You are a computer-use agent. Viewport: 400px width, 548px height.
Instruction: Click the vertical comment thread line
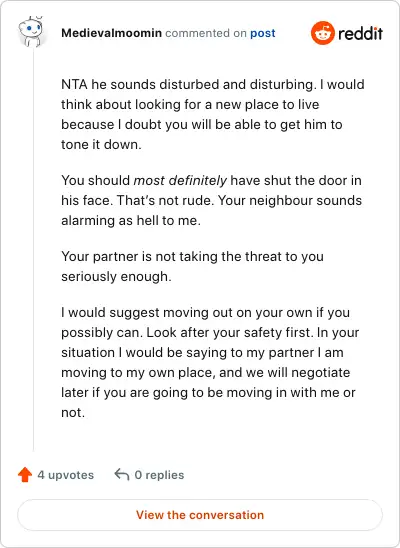[34, 250]
